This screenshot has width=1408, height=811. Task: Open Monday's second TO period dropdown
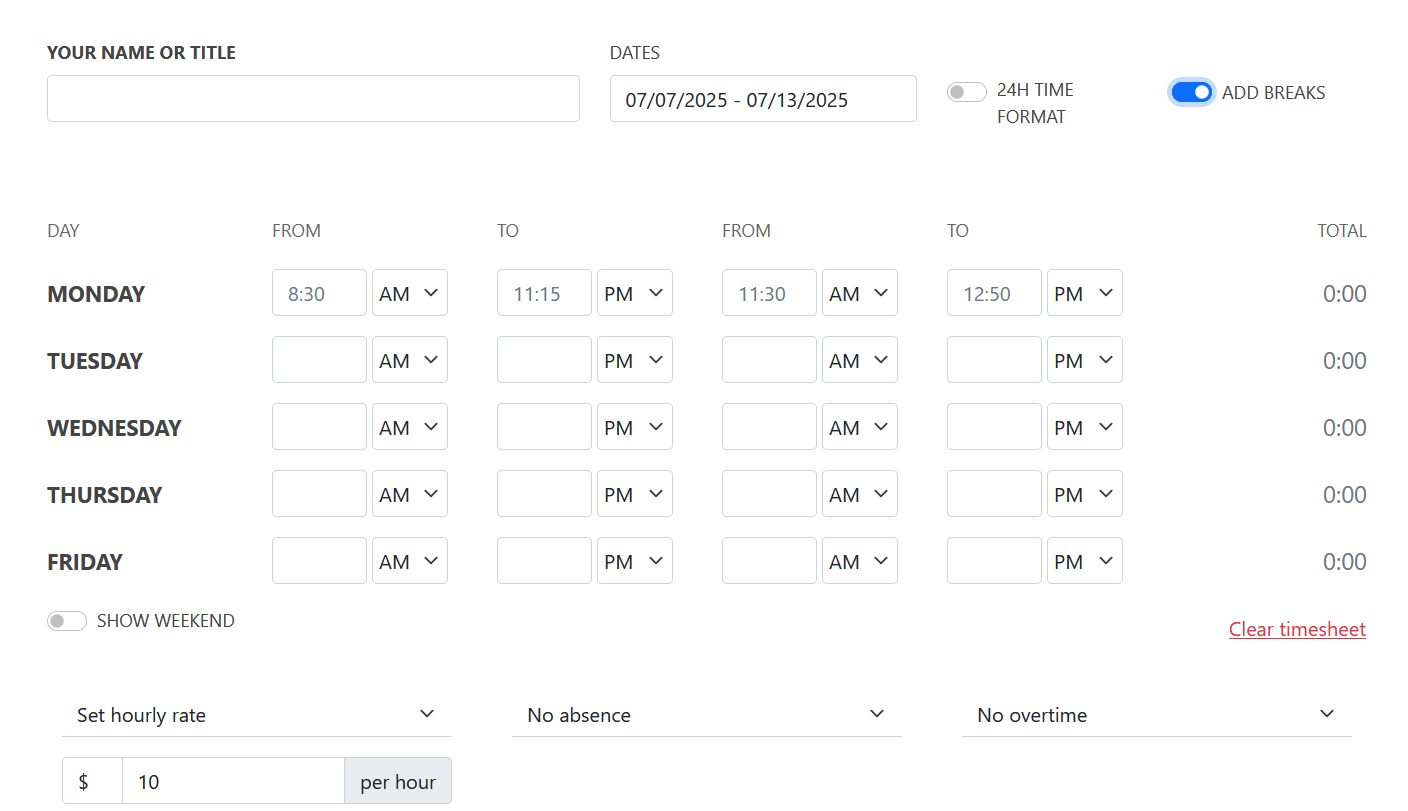click(x=1084, y=292)
